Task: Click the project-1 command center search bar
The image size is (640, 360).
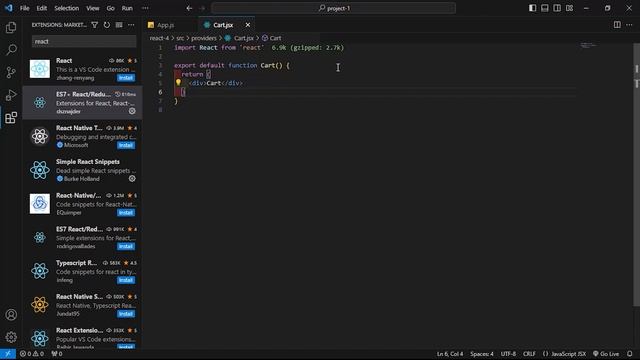Action: coord(333,8)
